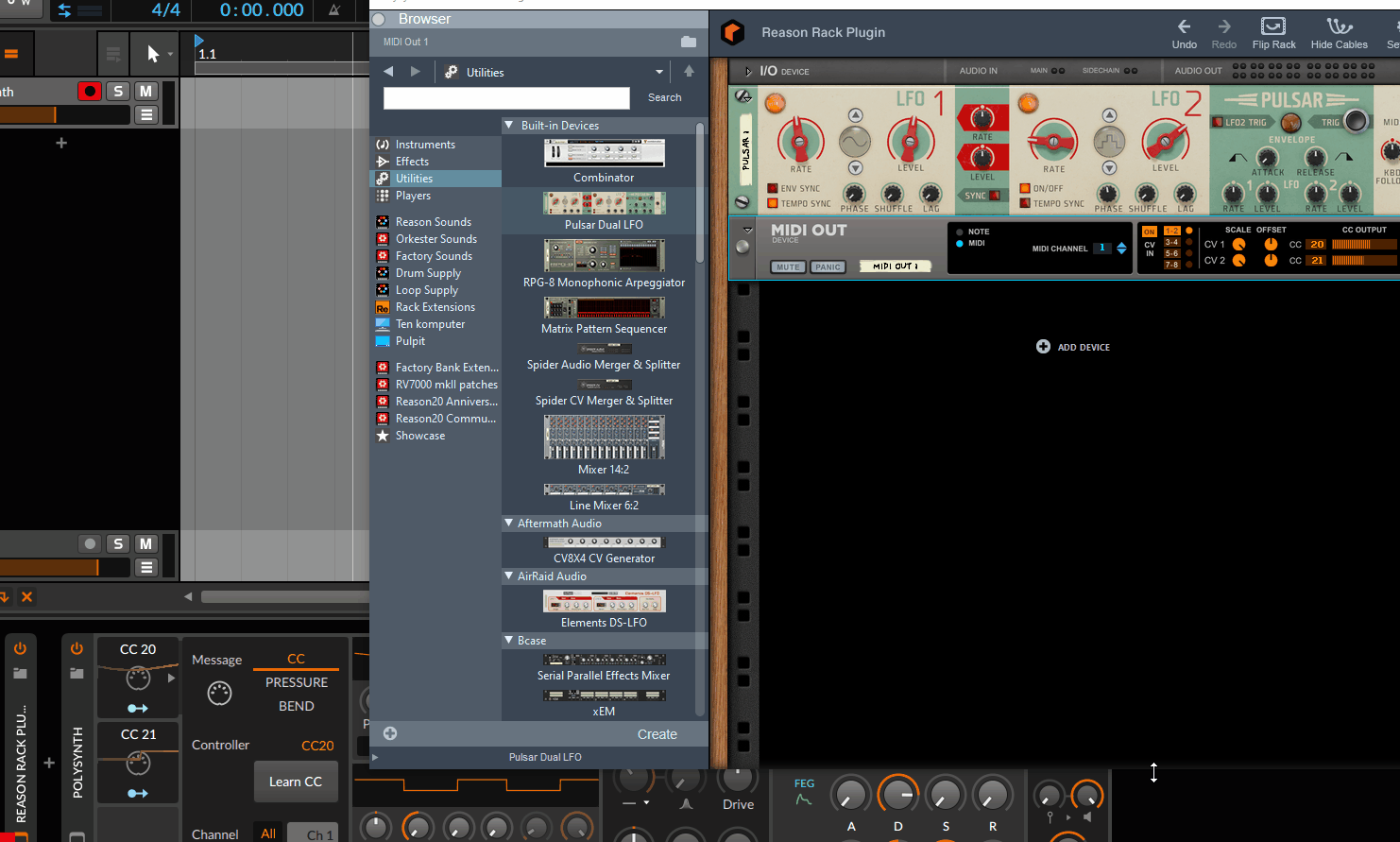Viewport: 1400px width, 842px height.
Task: Click the plus icon beside Create in Browser
Action: tap(390, 733)
